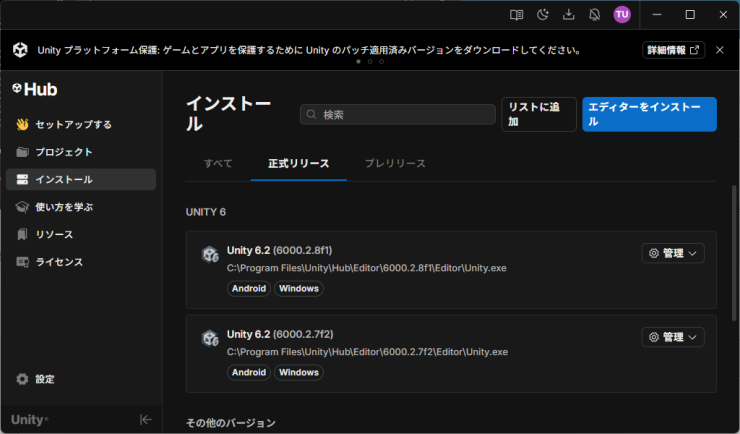Select ライセンス in the sidebar
The height and width of the screenshot is (434, 740).
tap(59, 262)
